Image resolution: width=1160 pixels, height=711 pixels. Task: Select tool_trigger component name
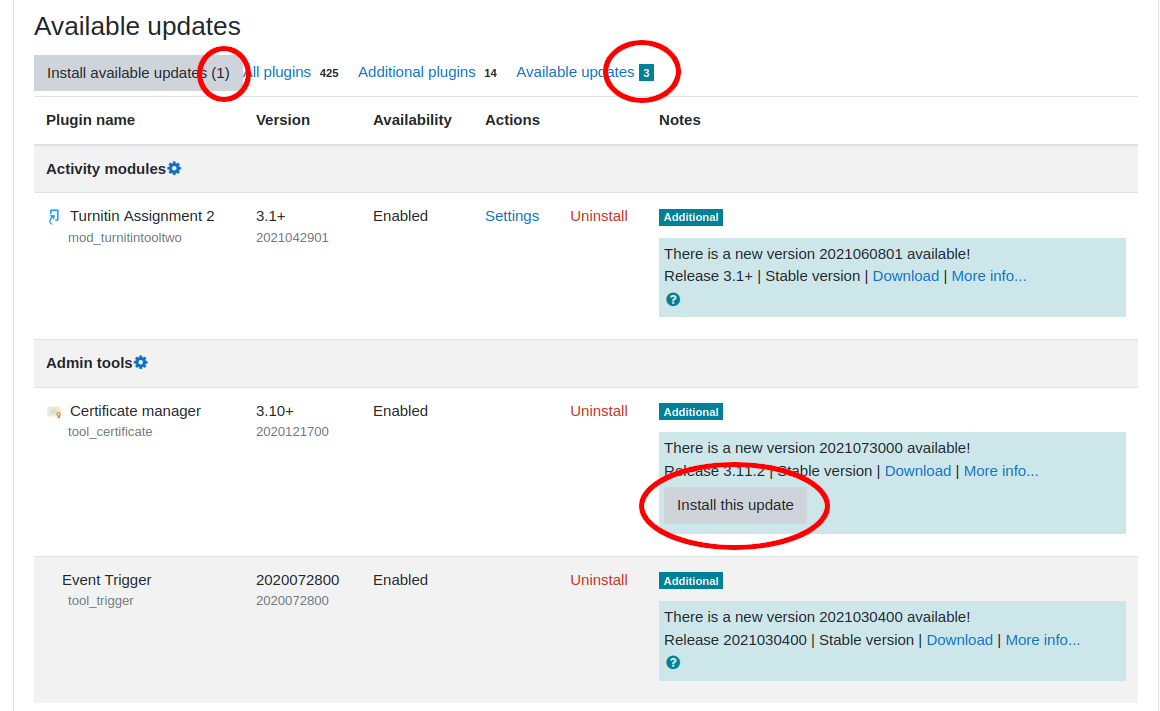pos(101,601)
